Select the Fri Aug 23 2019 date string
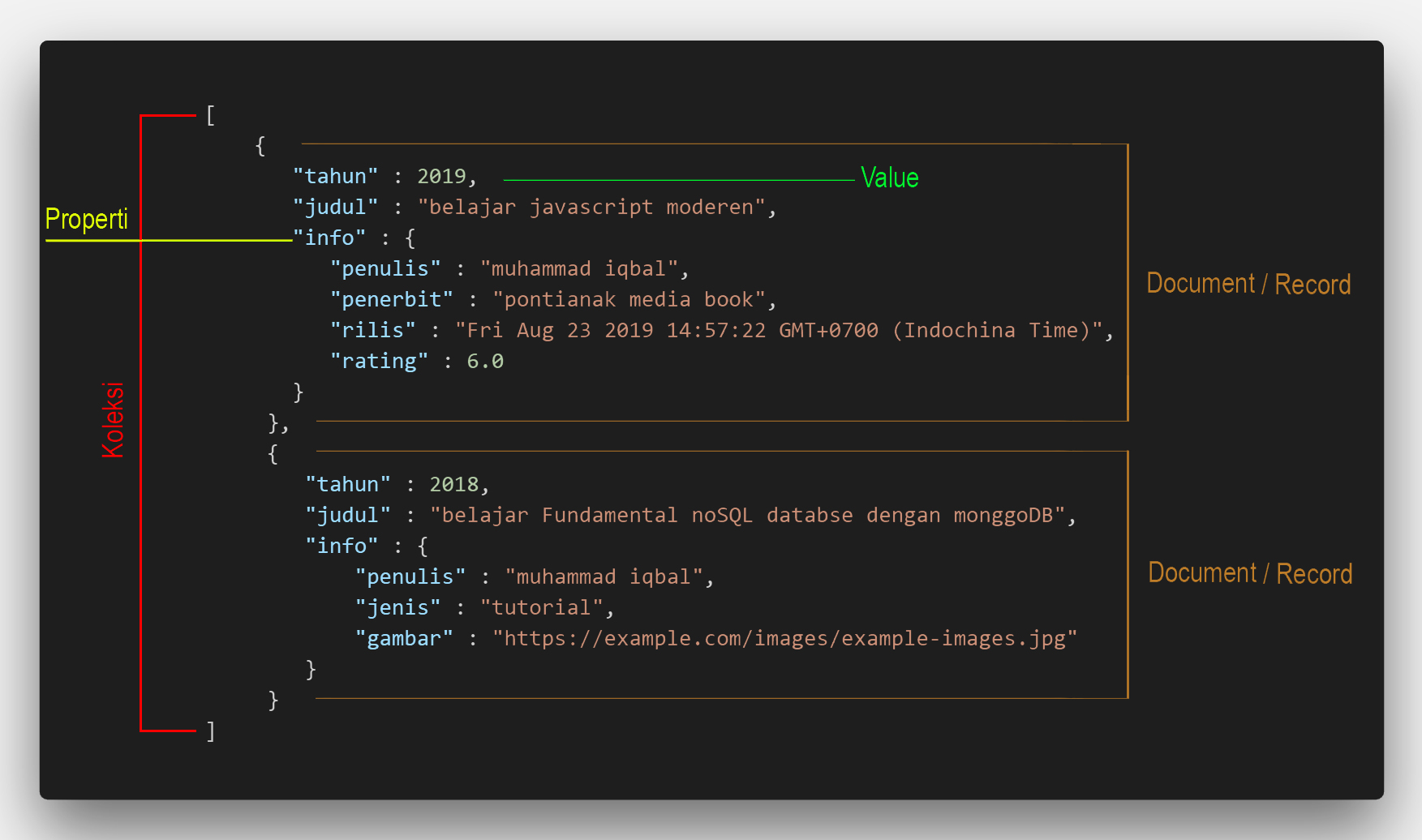1422x840 pixels. click(x=779, y=331)
